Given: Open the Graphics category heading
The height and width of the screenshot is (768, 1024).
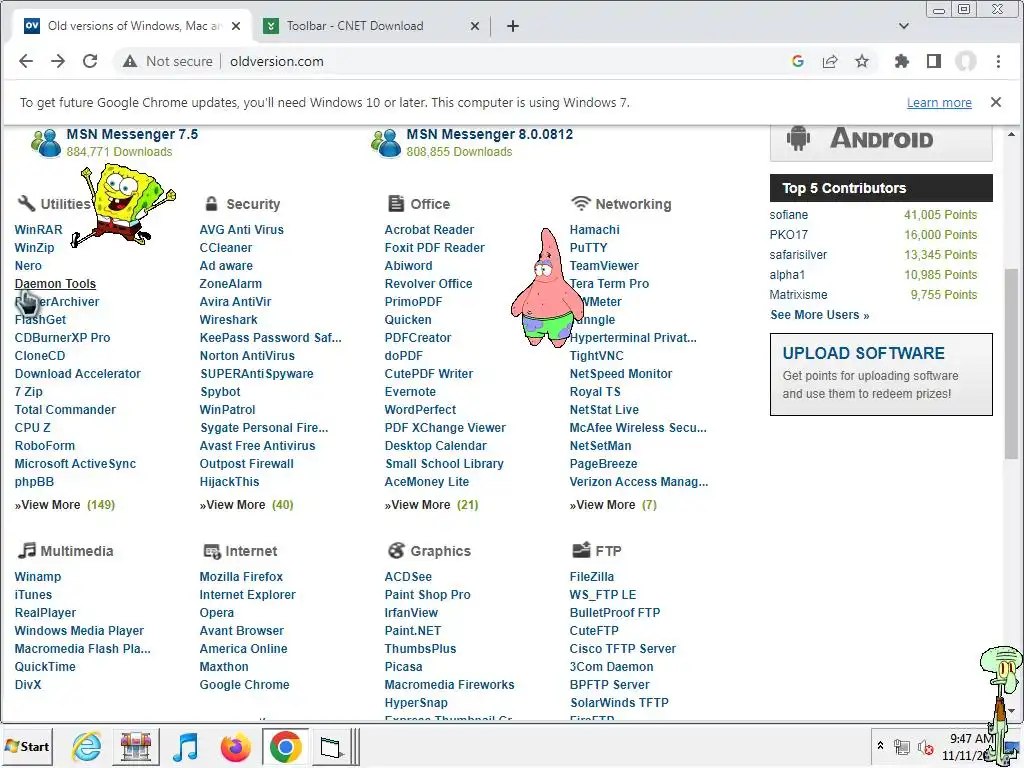Looking at the screenshot, I should click(440, 551).
